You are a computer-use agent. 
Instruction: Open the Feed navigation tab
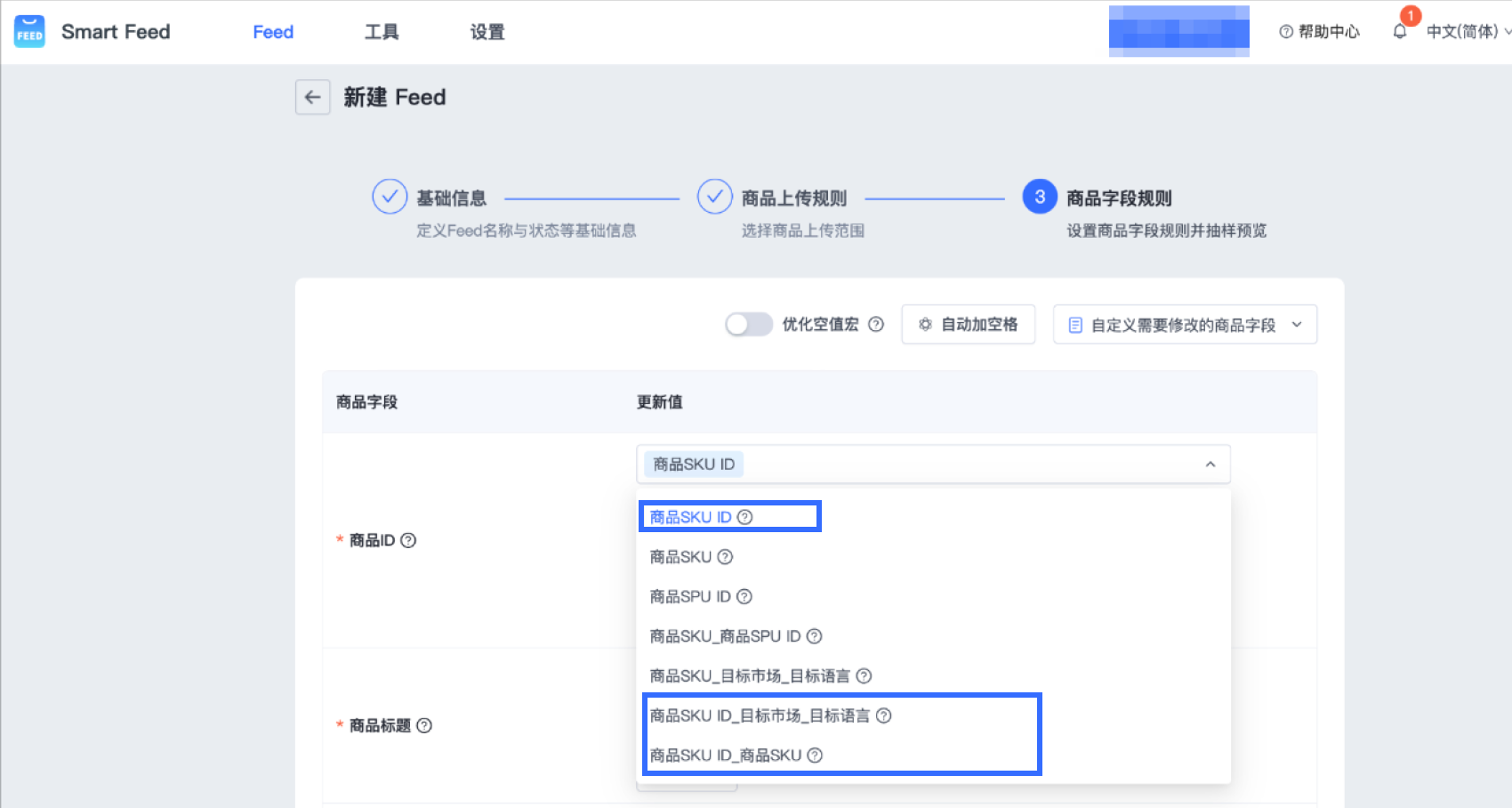[x=273, y=32]
